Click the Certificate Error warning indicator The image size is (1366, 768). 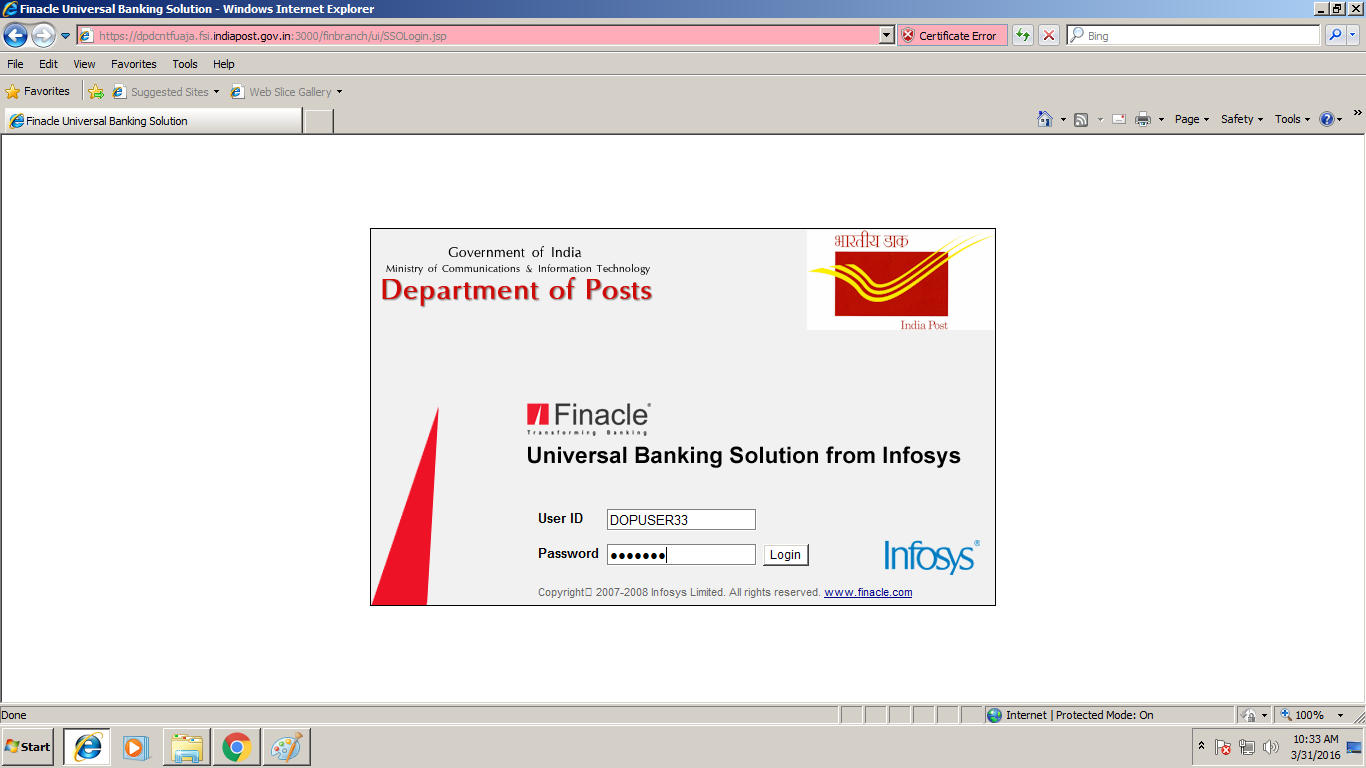click(951, 35)
